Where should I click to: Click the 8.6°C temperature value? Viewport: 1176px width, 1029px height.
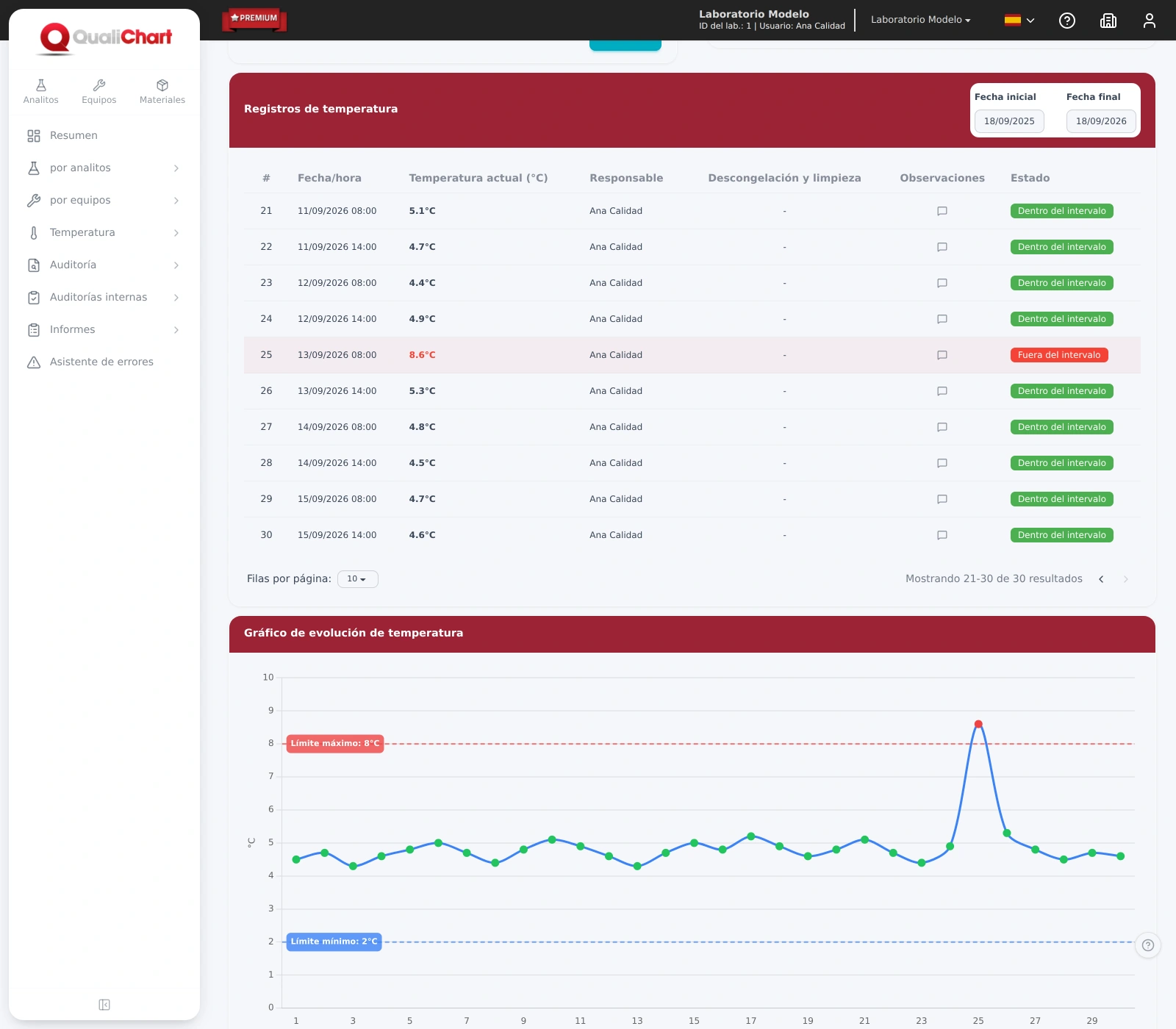pos(422,355)
